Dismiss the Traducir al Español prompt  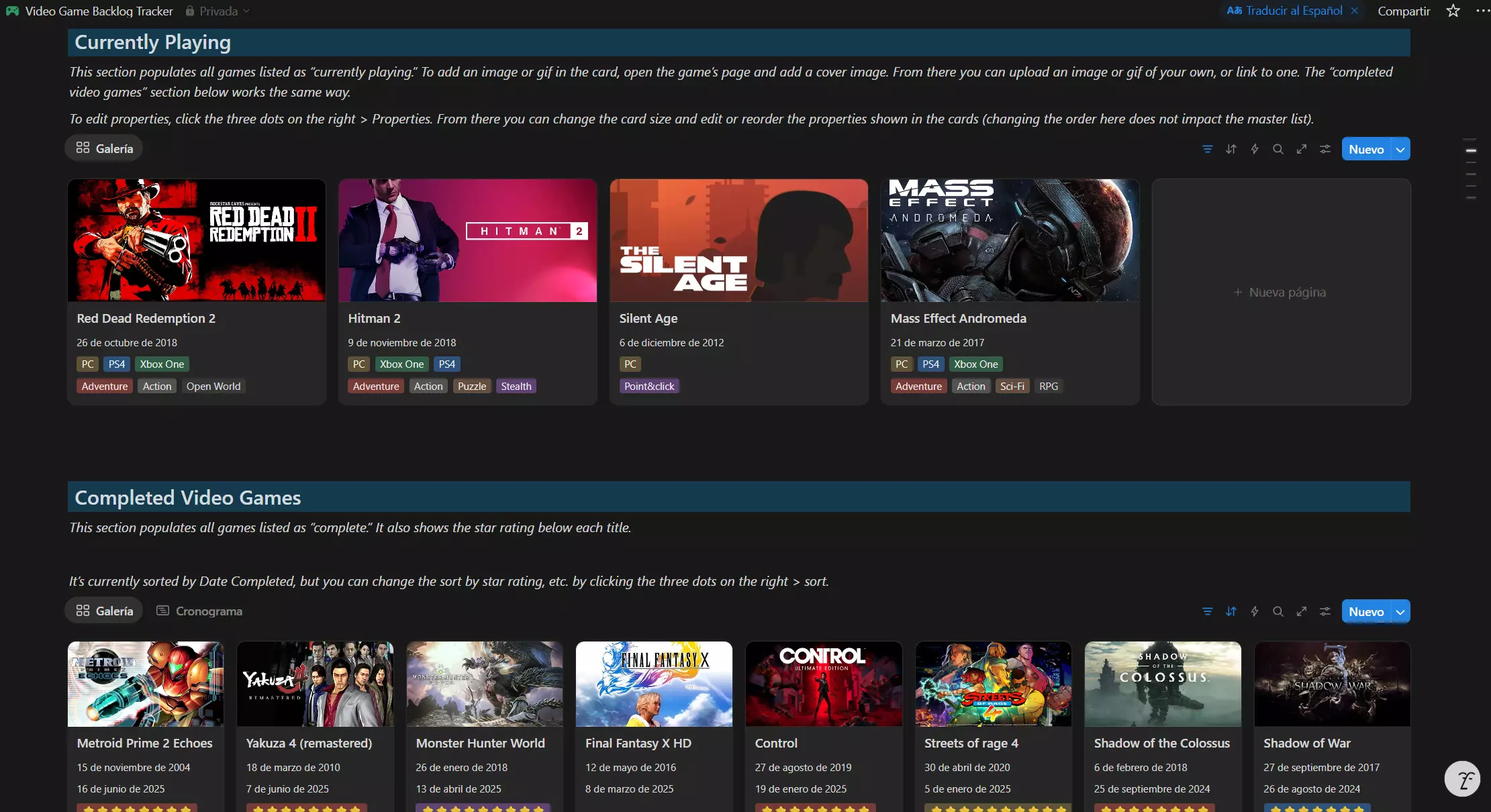click(x=1354, y=11)
